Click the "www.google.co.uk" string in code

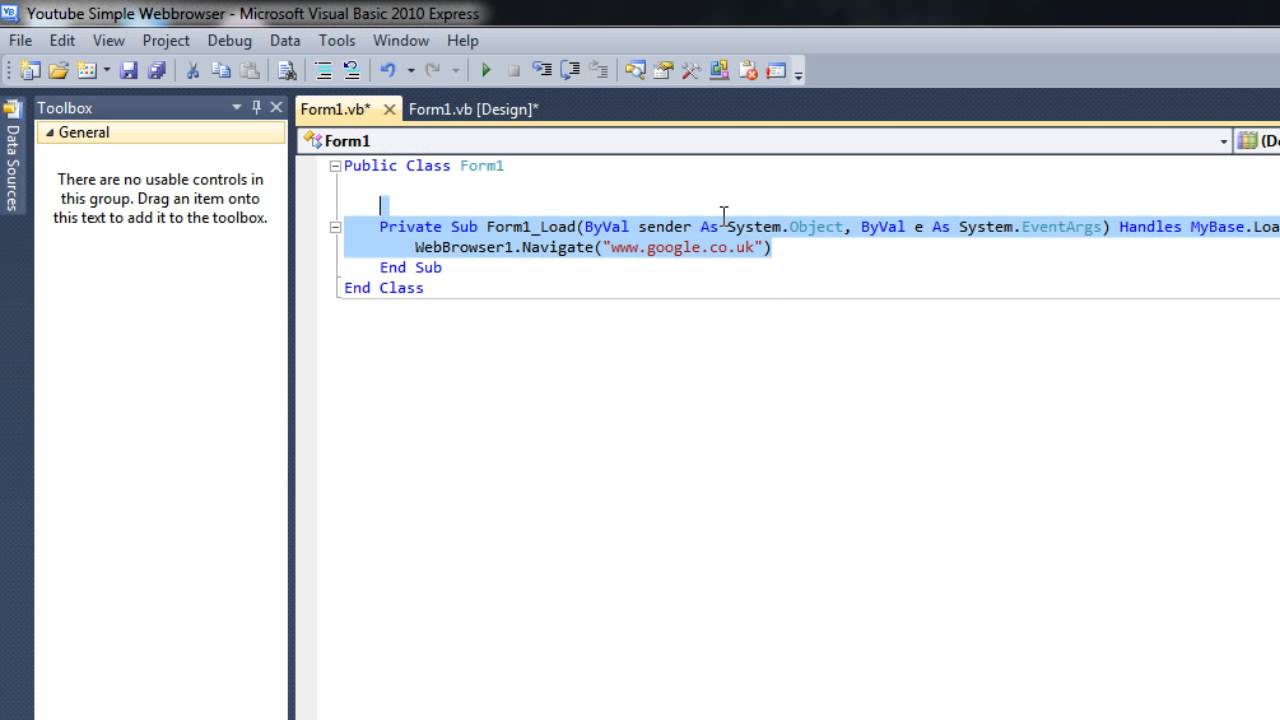tap(682, 247)
